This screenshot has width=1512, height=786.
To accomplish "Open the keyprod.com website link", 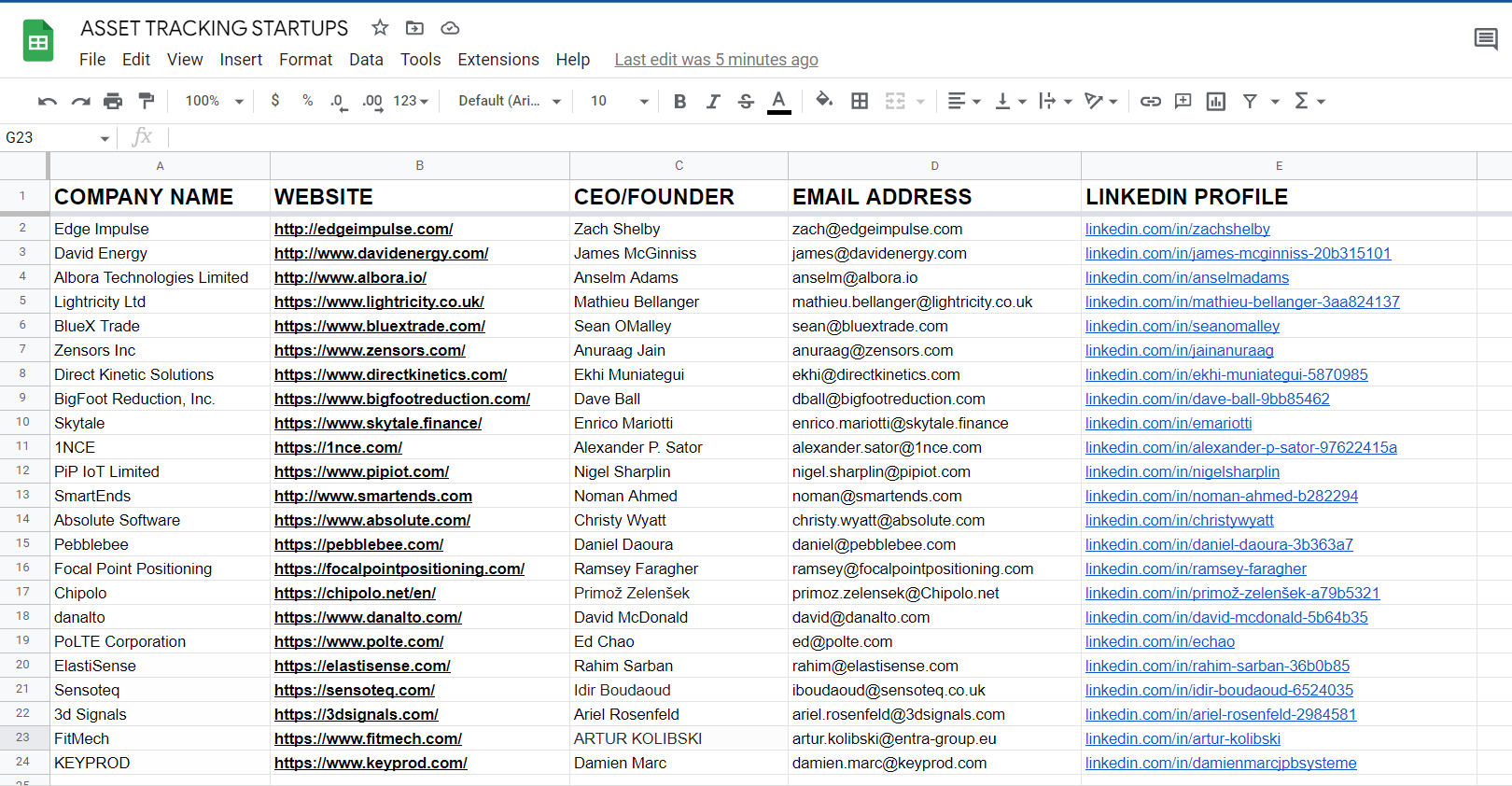I will (371, 763).
